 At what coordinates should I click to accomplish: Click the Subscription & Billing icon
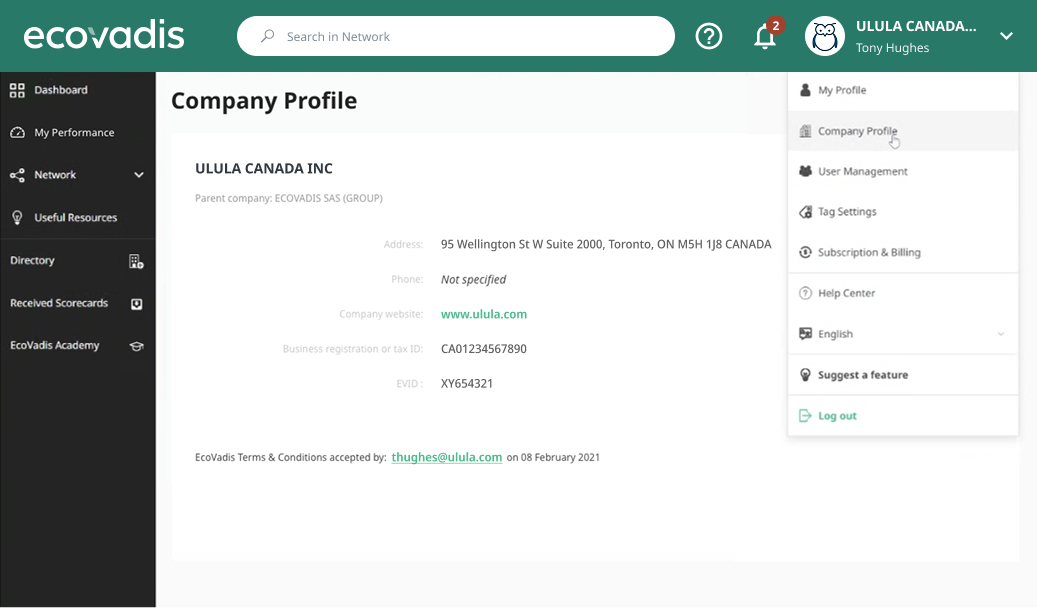point(805,252)
